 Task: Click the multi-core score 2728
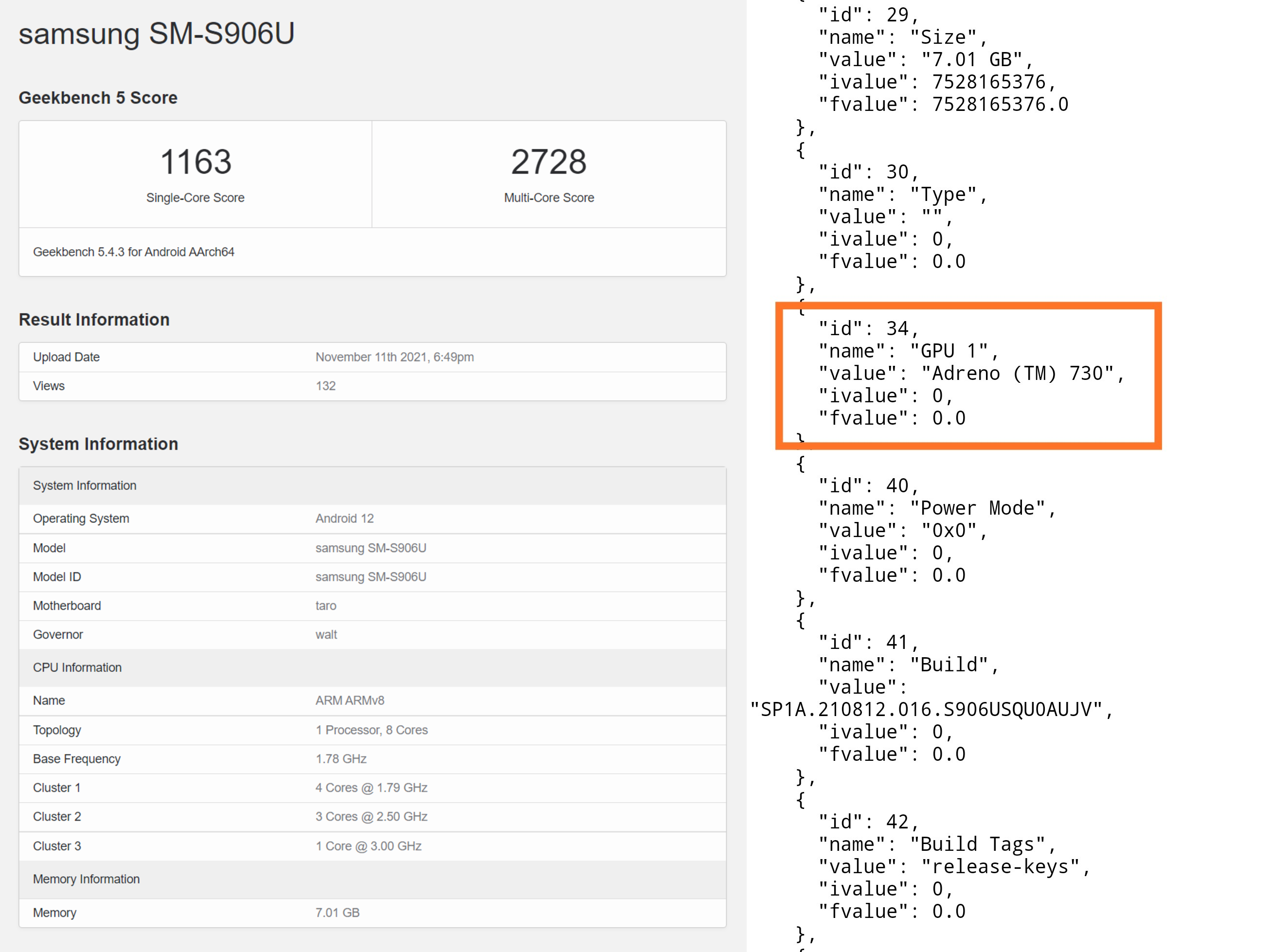(549, 162)
